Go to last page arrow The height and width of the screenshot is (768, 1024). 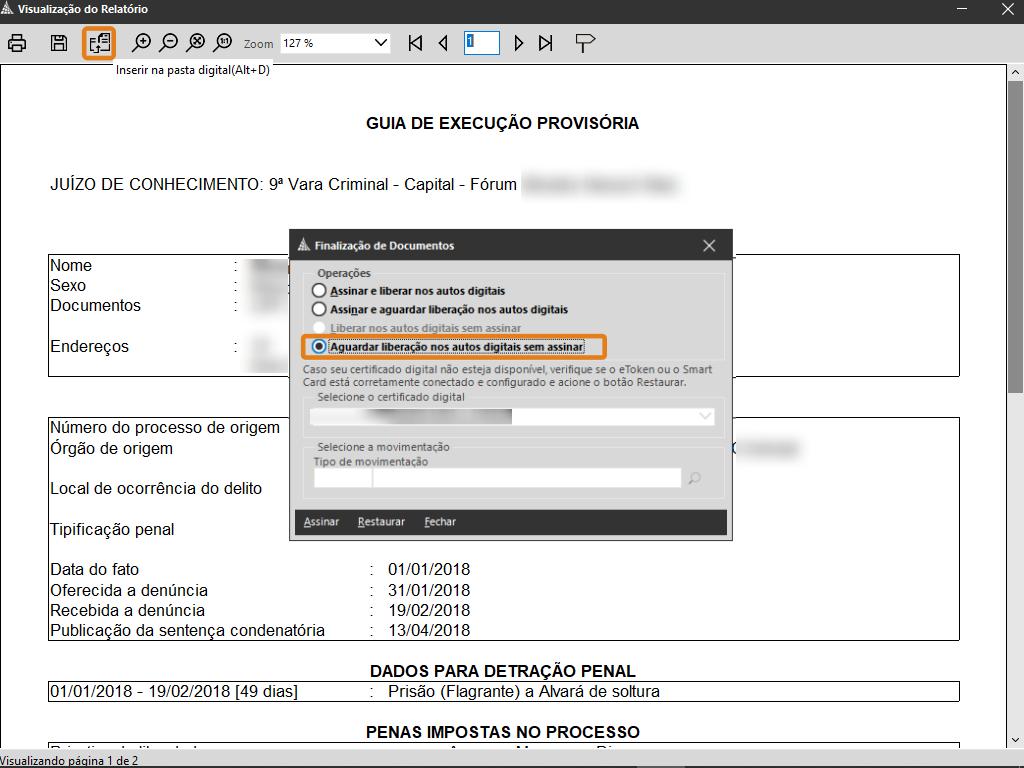click(546, 43)
